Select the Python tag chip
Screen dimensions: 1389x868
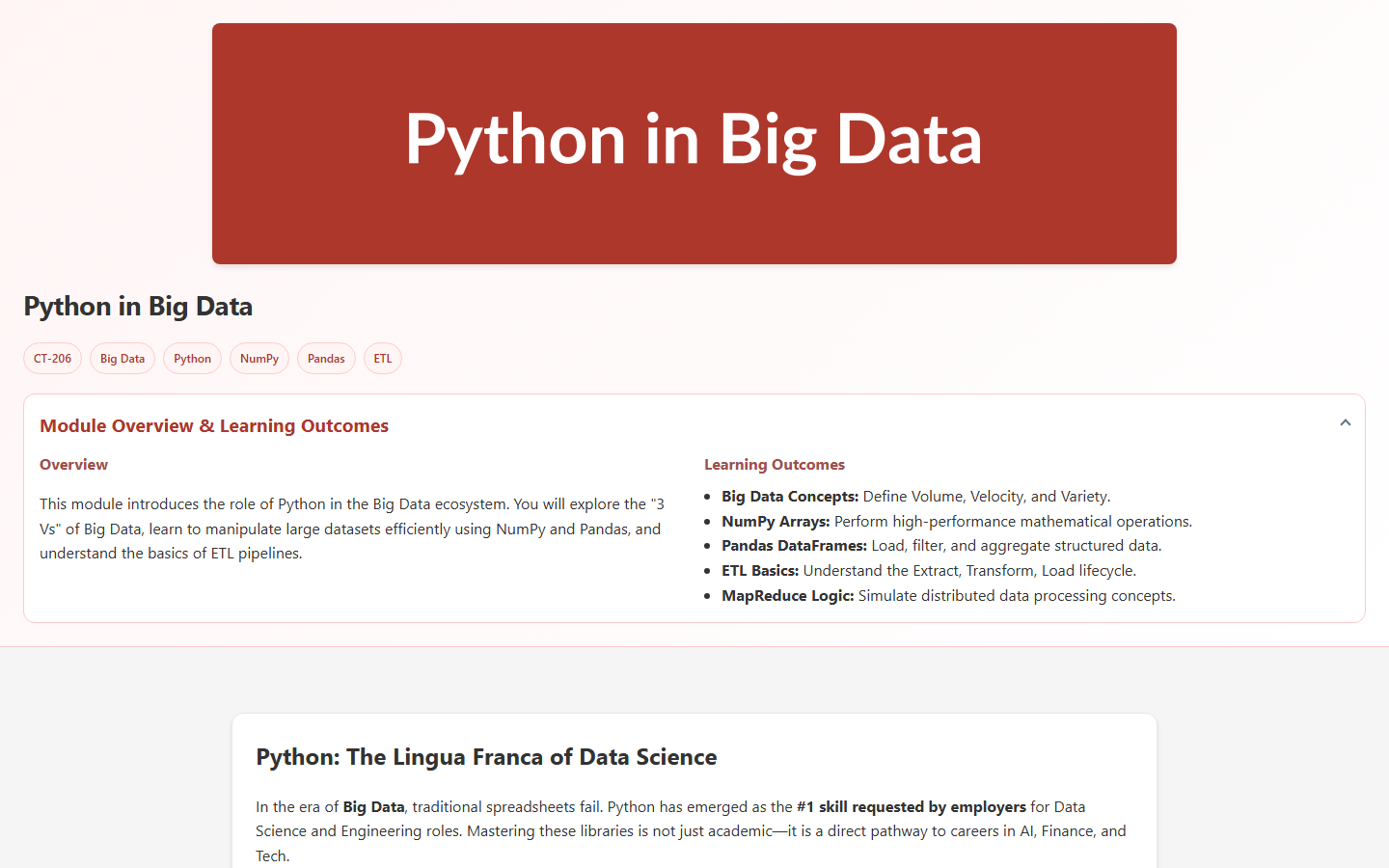pos(192,358)
